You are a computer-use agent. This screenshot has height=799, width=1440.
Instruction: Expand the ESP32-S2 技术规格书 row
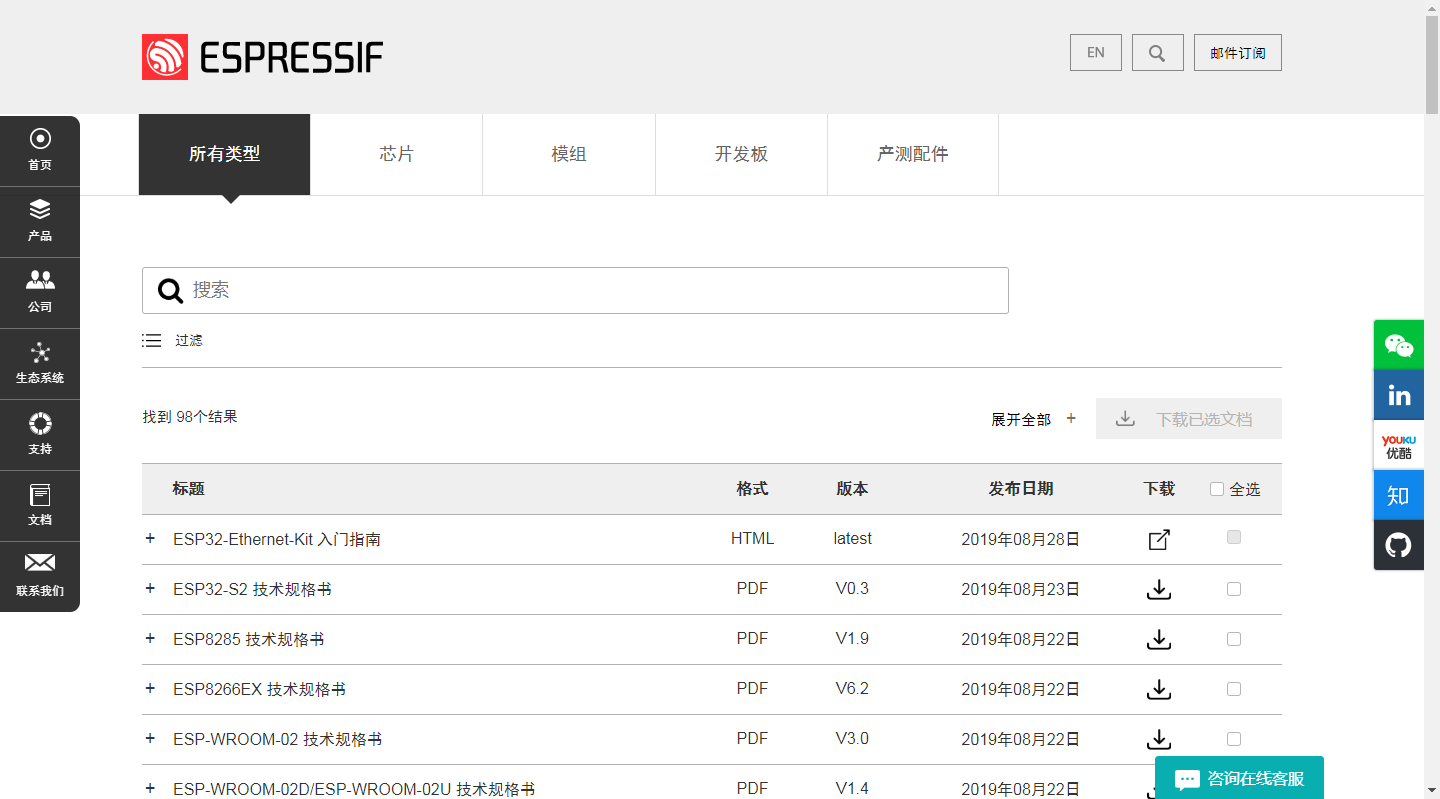pos(150,588)
